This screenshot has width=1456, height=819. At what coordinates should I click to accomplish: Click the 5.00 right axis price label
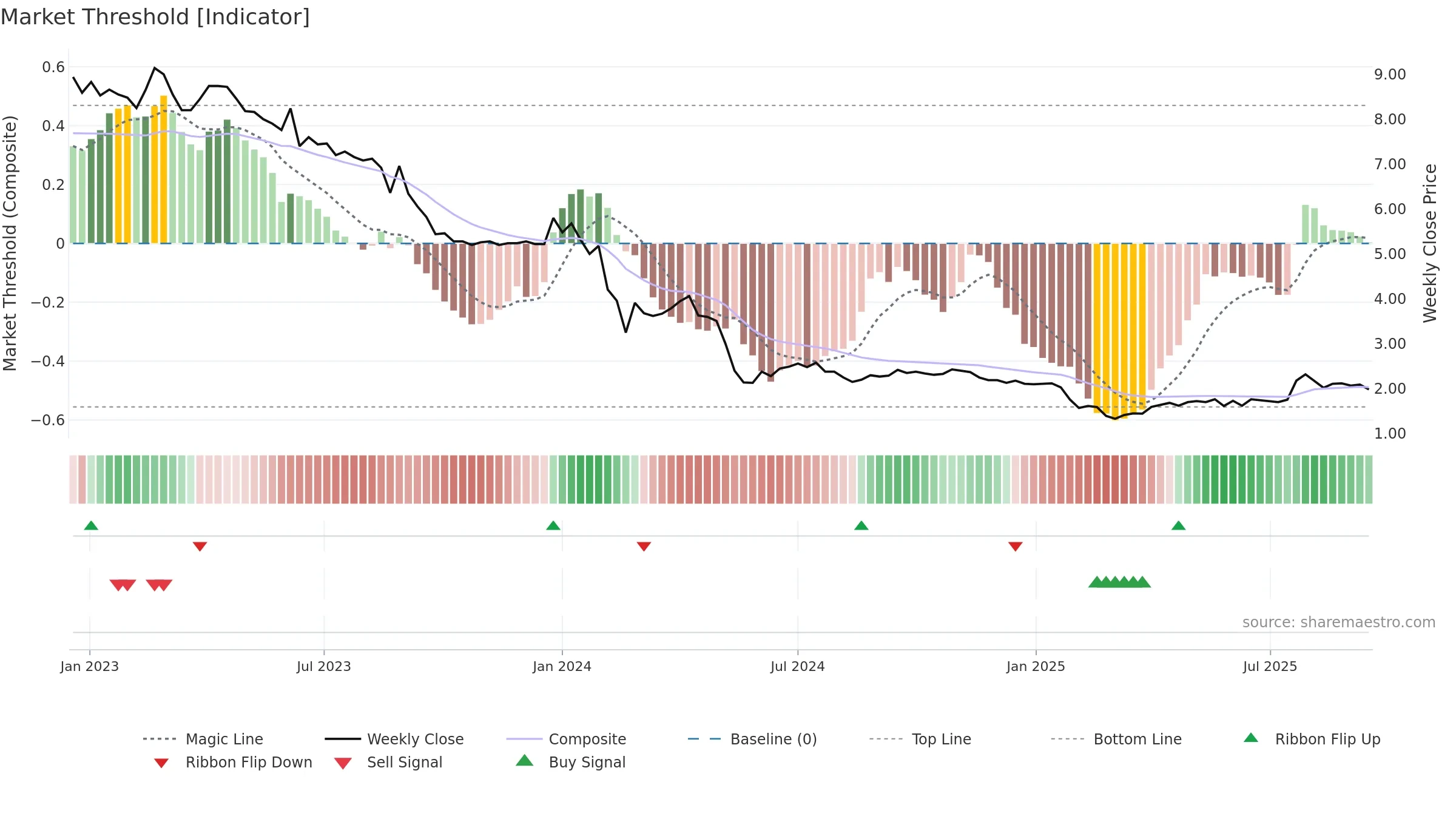click(1390, 254)
